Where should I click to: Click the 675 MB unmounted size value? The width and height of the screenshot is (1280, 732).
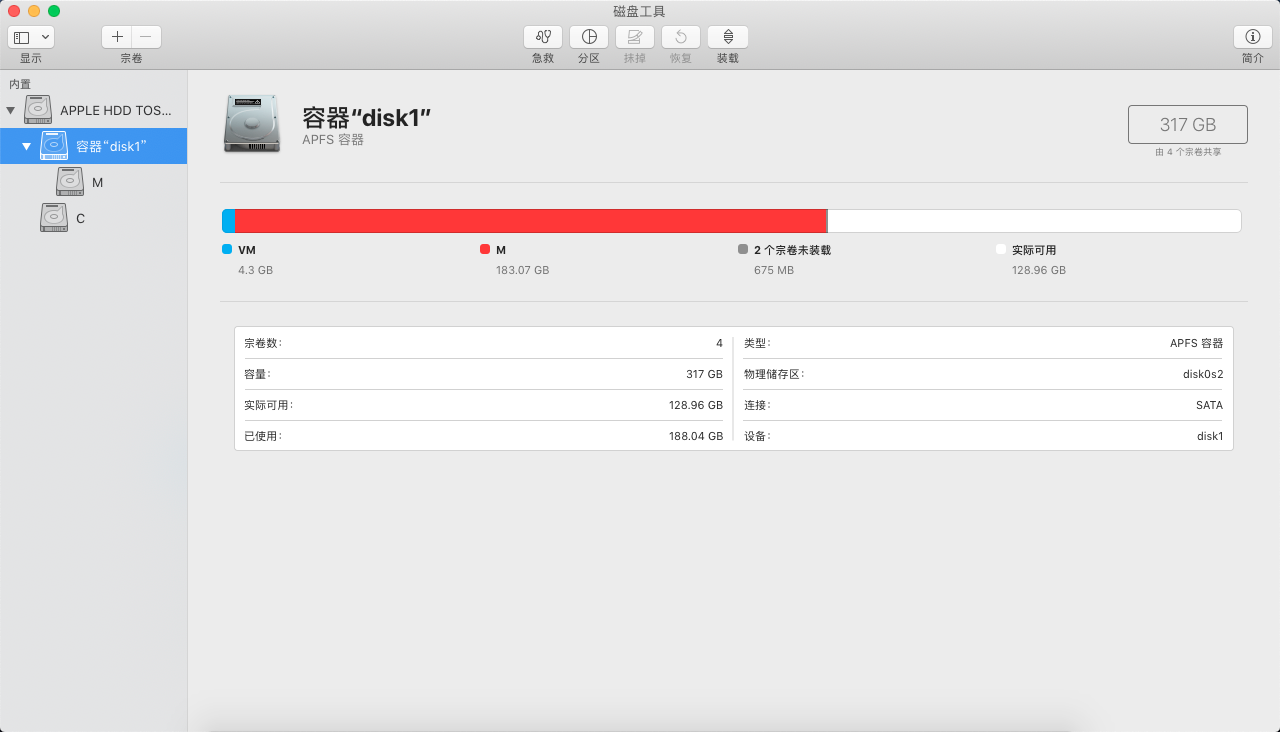point(774,270)
